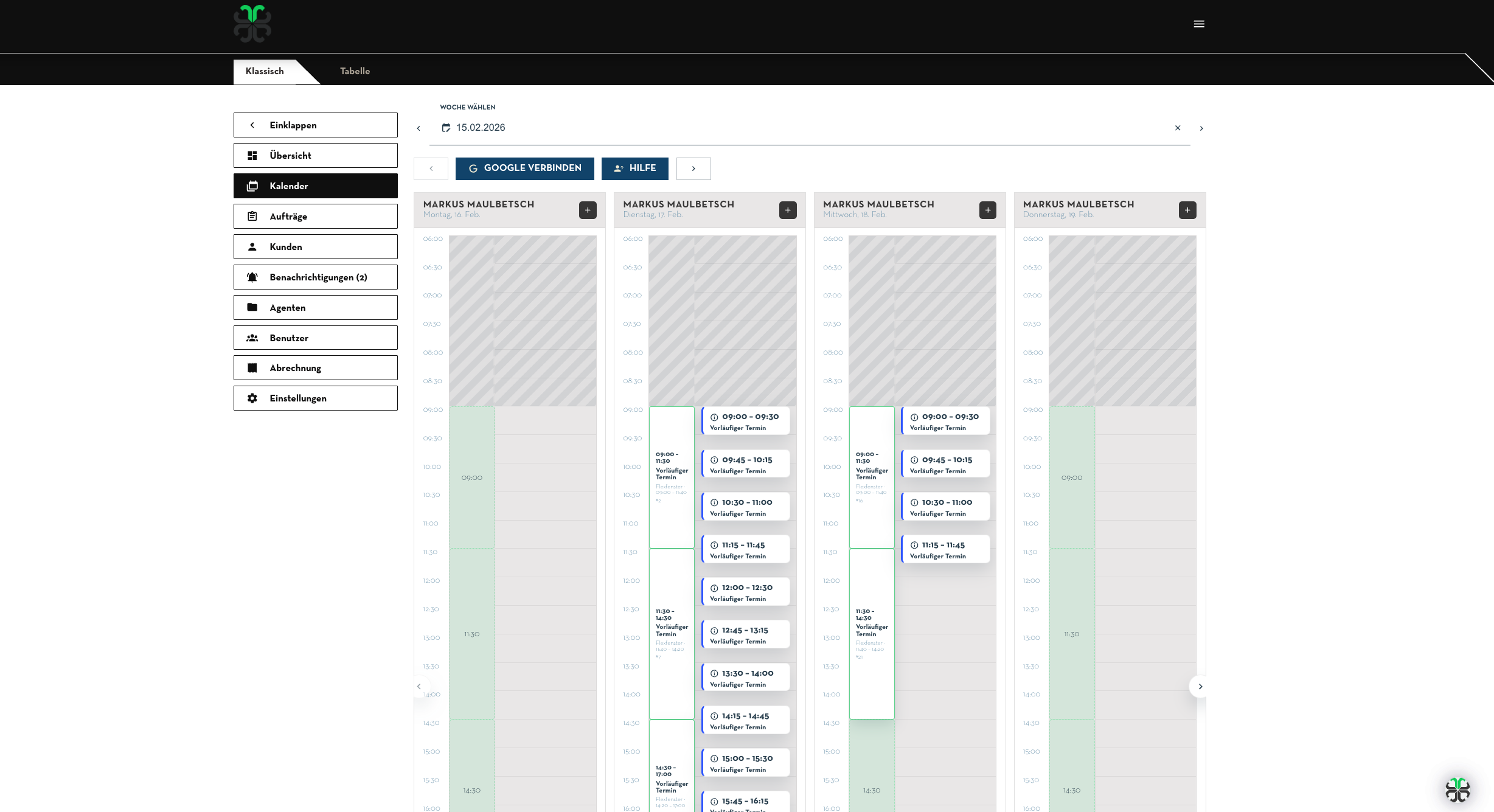Go to previous week arrow
The height and width of the screenshot is (812, 1494).
[x=419, y=128]
